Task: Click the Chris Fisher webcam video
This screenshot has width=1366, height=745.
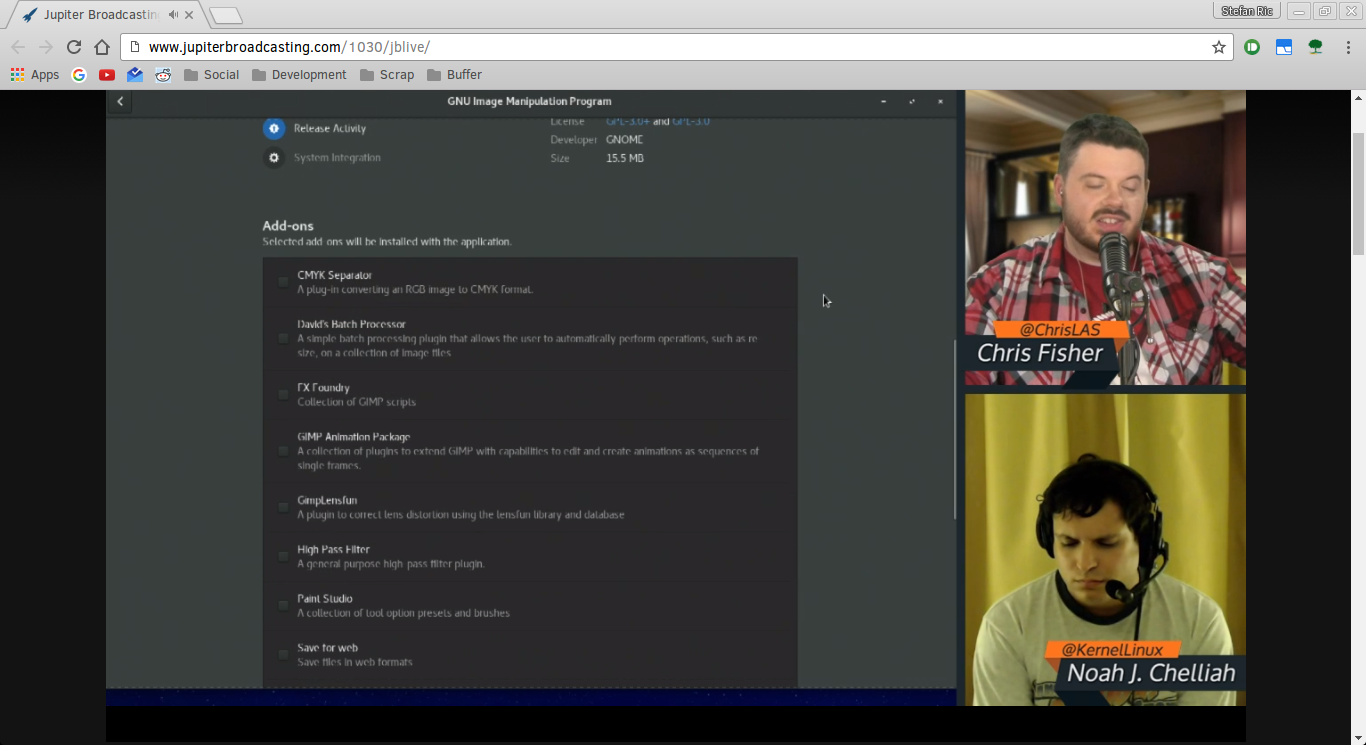Action: coord(1105,238)
